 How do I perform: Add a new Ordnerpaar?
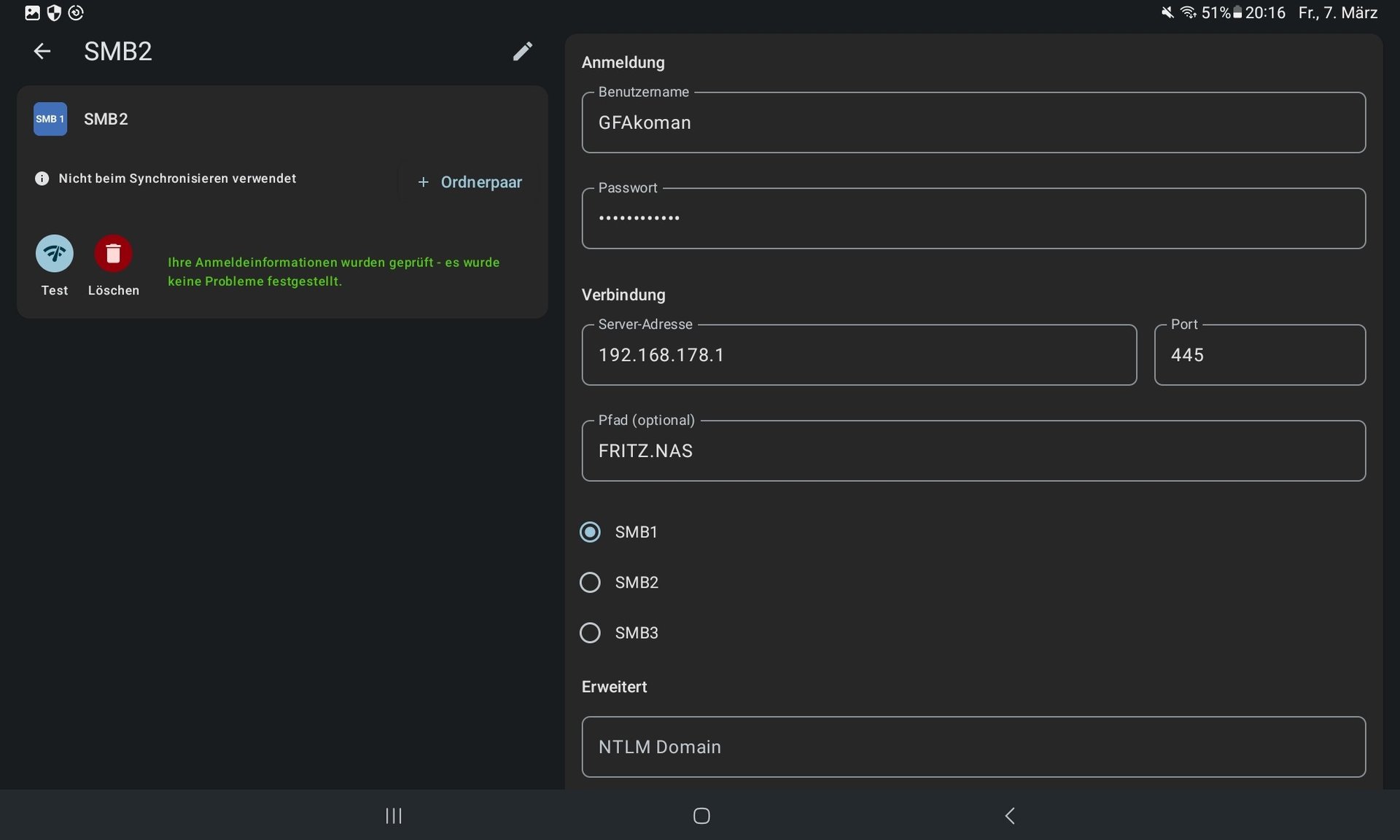point(470,182)
